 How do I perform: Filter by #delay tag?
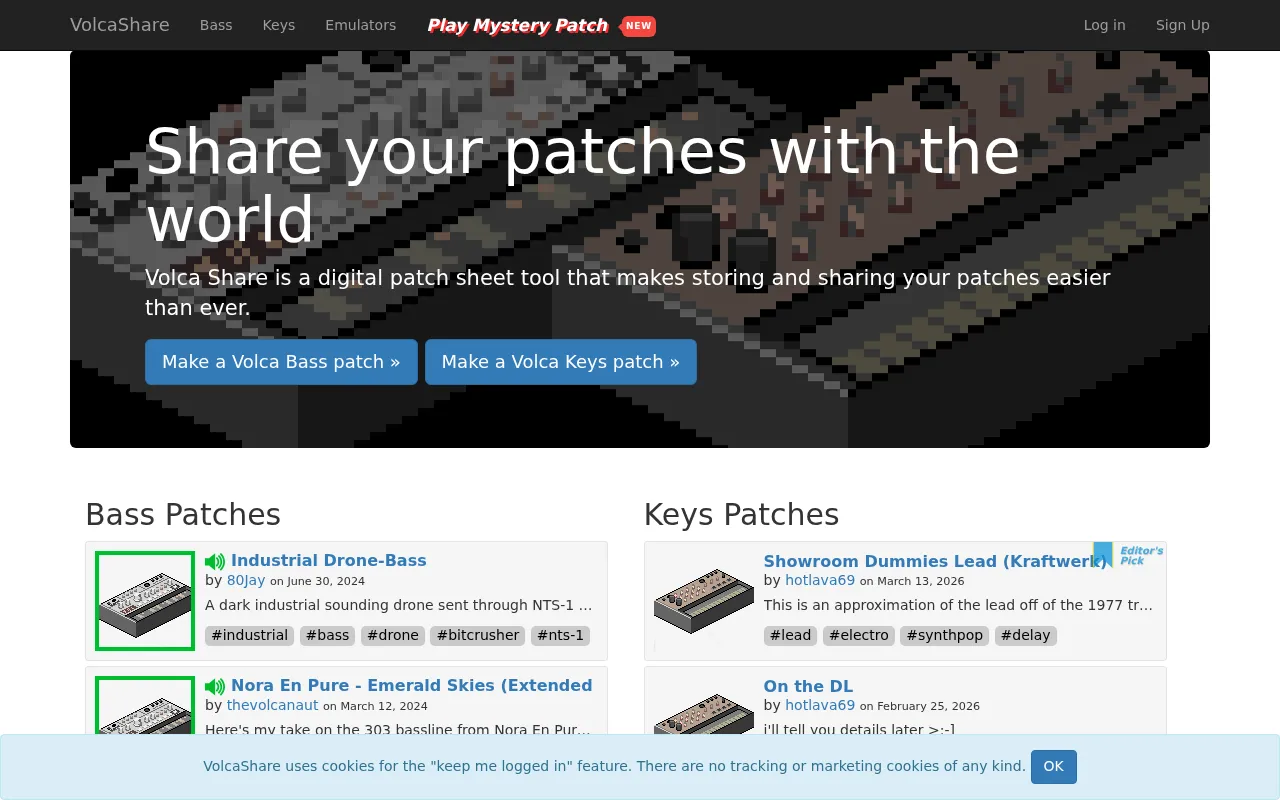(x=1025, y=635)
